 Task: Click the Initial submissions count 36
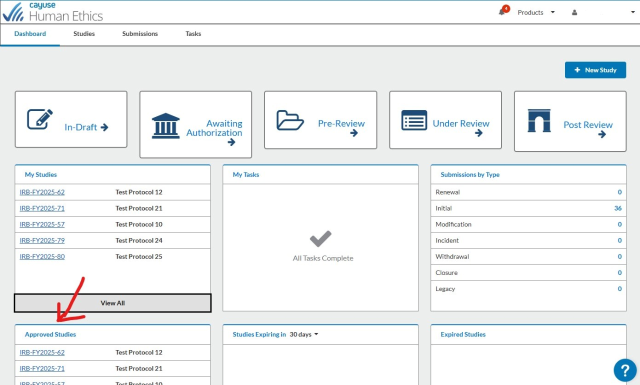(618, 208)
